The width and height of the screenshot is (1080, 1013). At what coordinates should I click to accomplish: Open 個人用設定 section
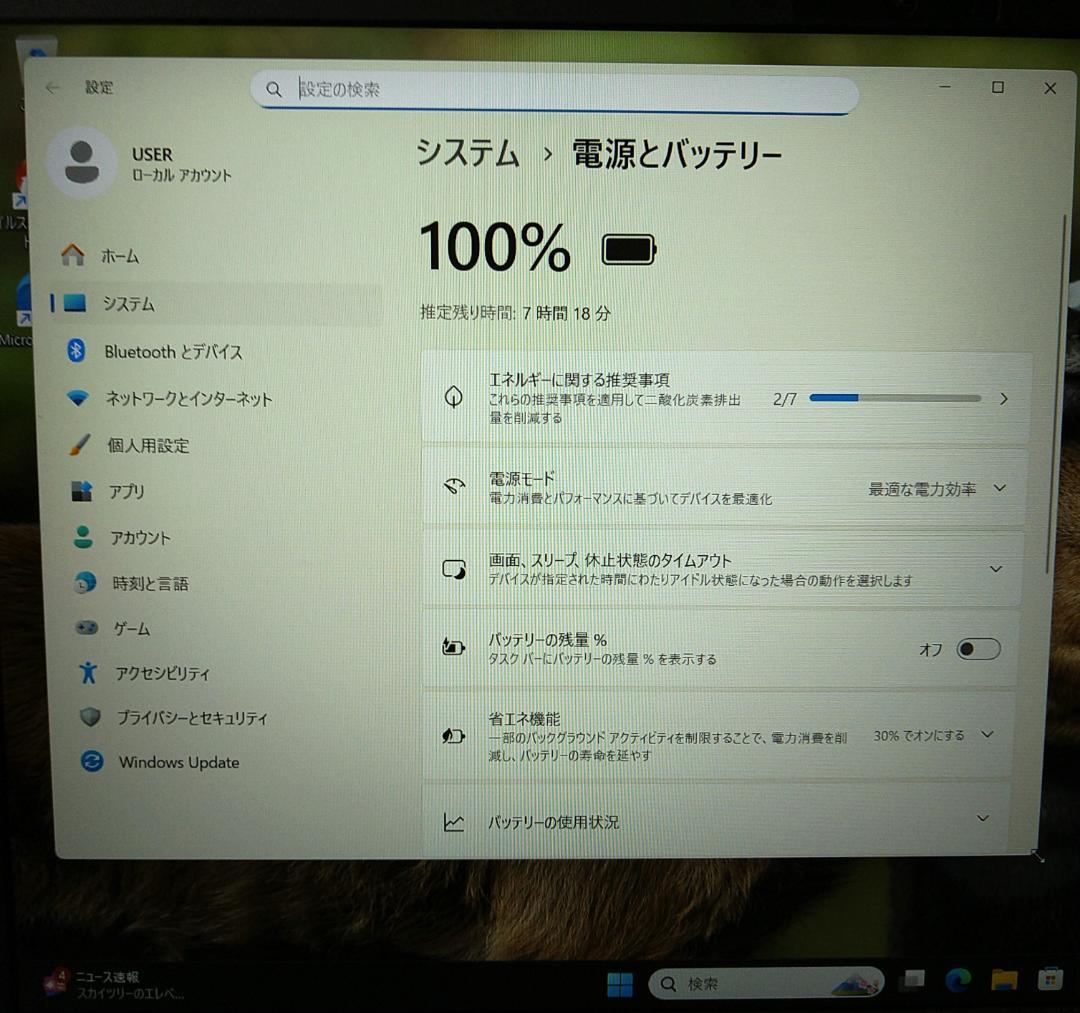coord(150,445)
